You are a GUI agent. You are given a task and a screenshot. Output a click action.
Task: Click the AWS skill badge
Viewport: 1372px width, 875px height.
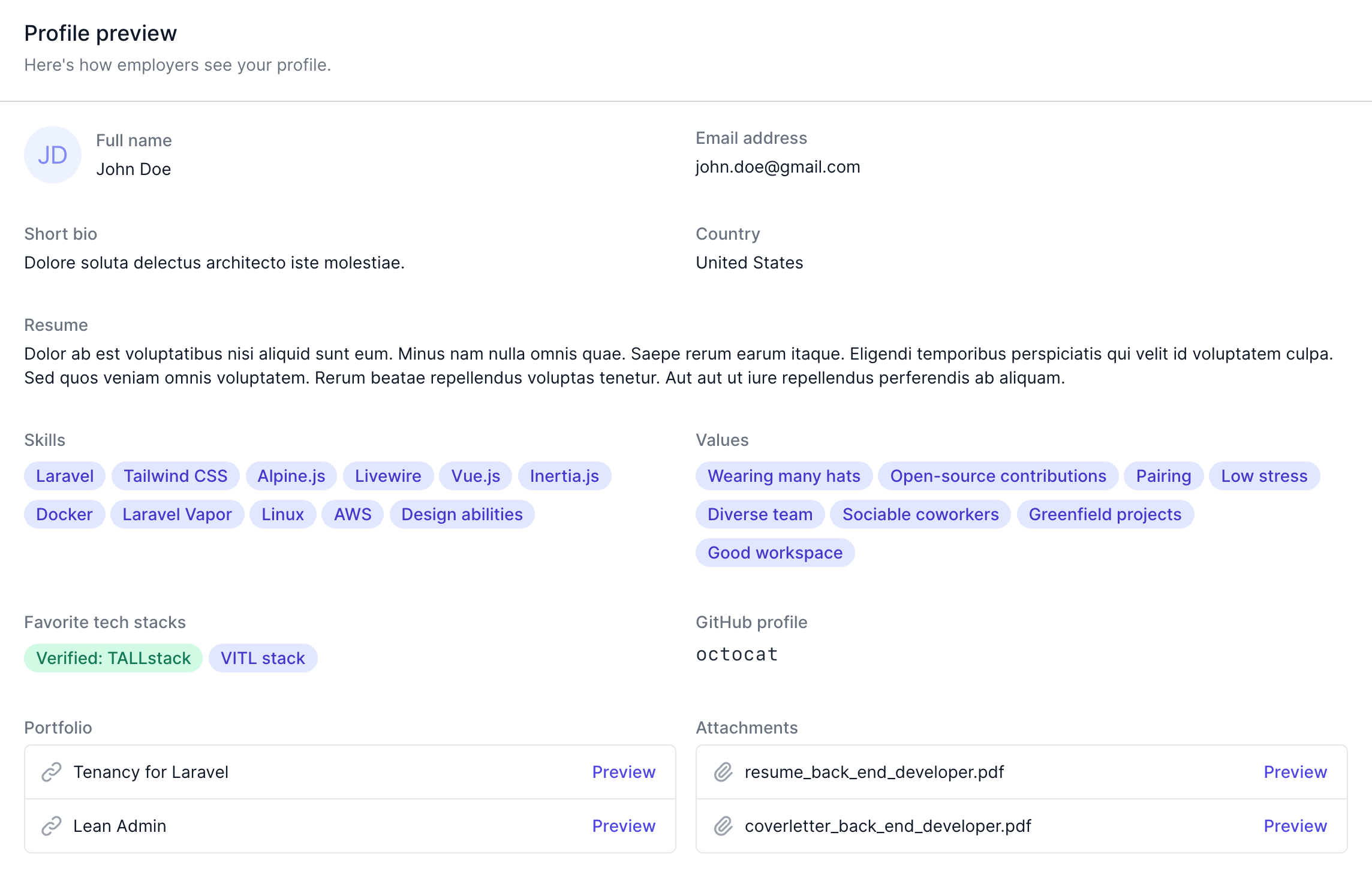[353, 514]
